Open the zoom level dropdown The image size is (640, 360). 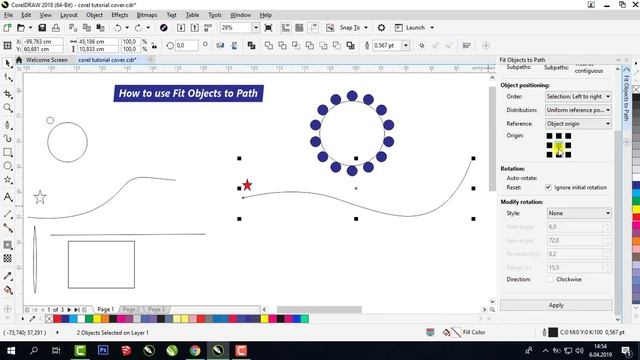(x=256, y=28)
